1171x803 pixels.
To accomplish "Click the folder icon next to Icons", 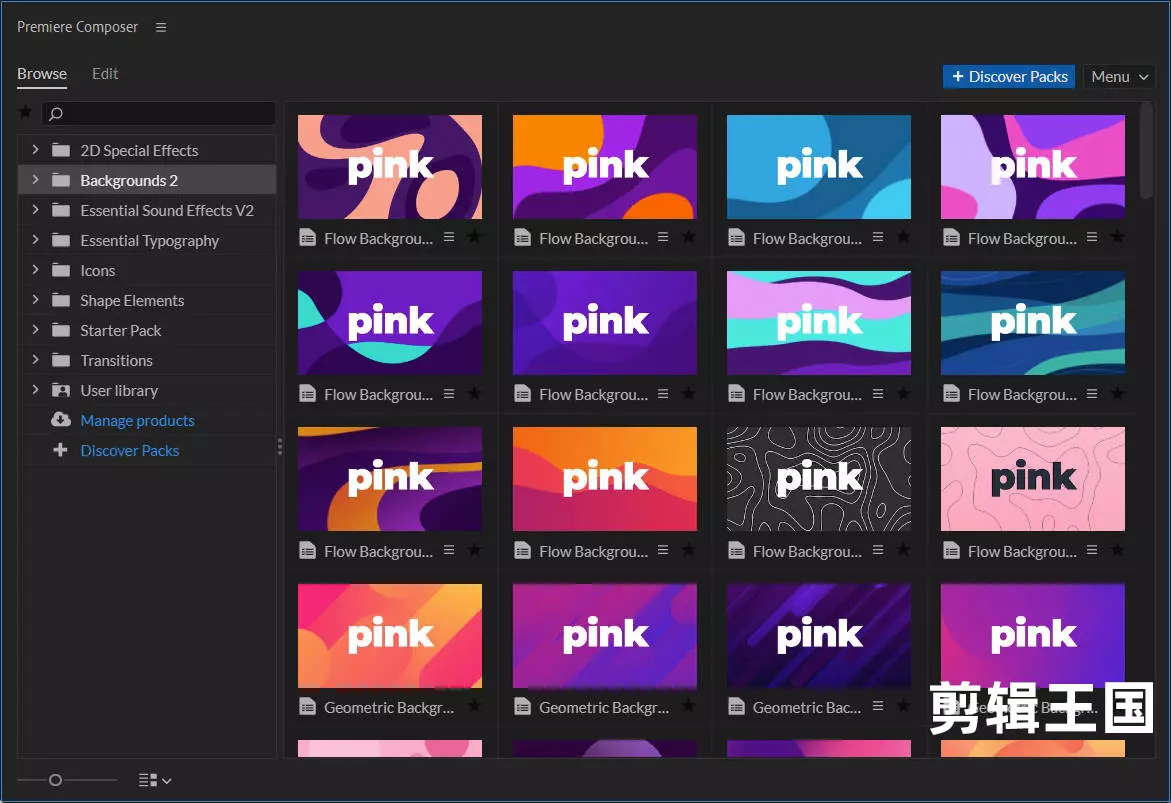I will point(60,270).
